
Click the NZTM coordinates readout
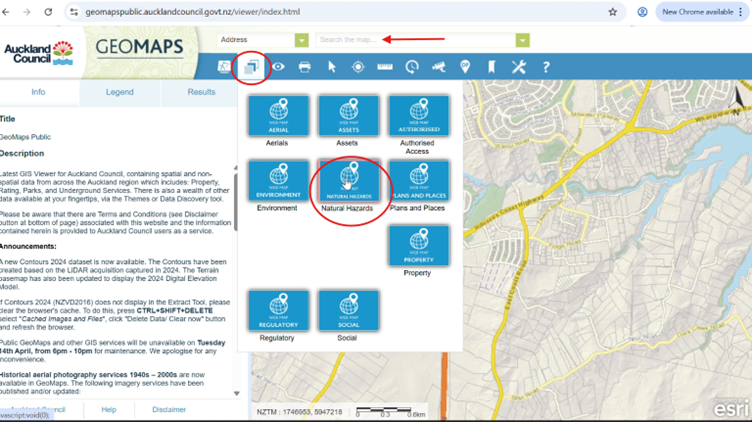[299, 412]
